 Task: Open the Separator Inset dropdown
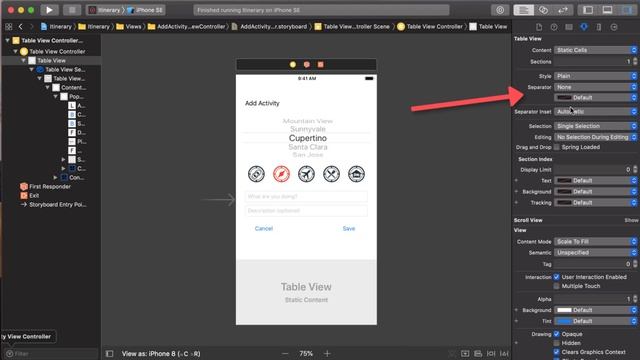595,111
